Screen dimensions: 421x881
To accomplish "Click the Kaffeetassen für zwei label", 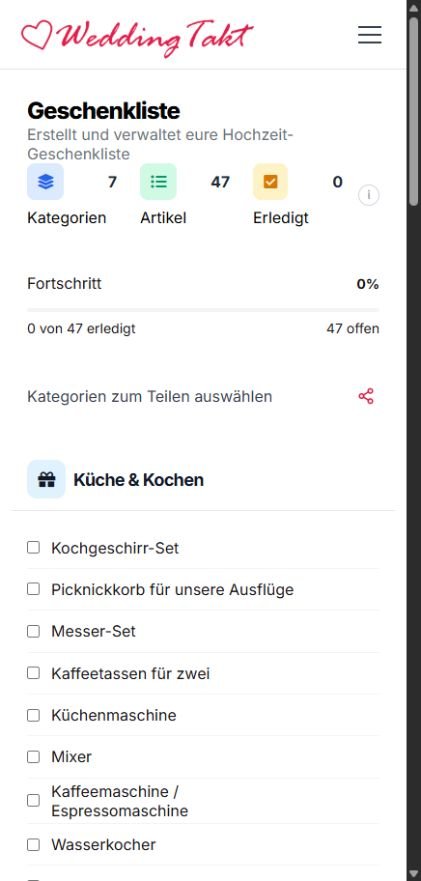I will pyautogui.click(x=130, y=673).
